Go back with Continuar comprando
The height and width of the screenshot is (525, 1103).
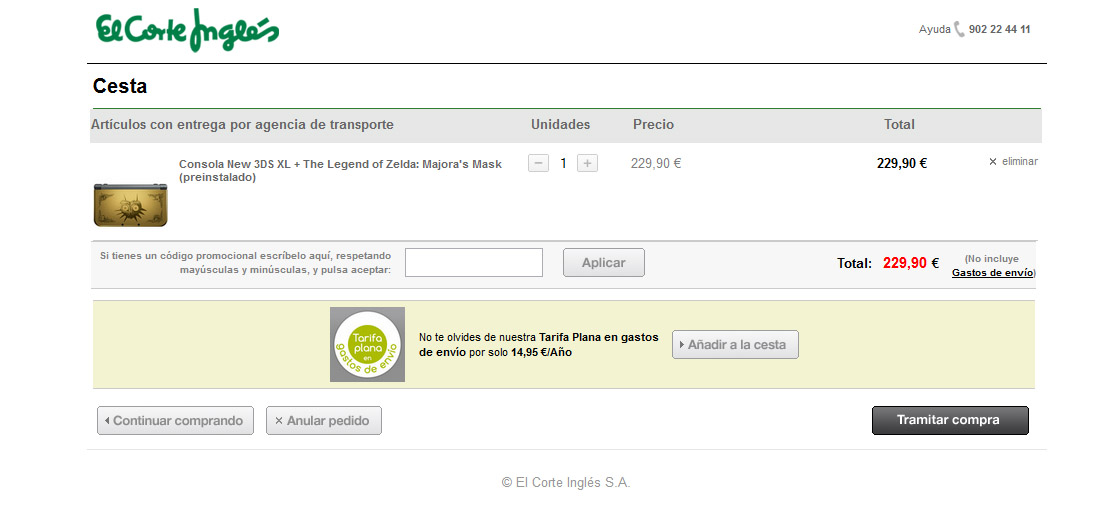(x=175, y=421)
